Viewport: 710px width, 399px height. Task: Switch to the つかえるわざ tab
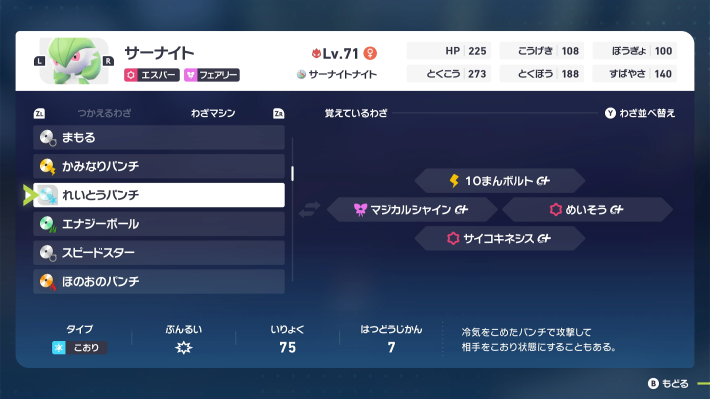tap(104, 113)
